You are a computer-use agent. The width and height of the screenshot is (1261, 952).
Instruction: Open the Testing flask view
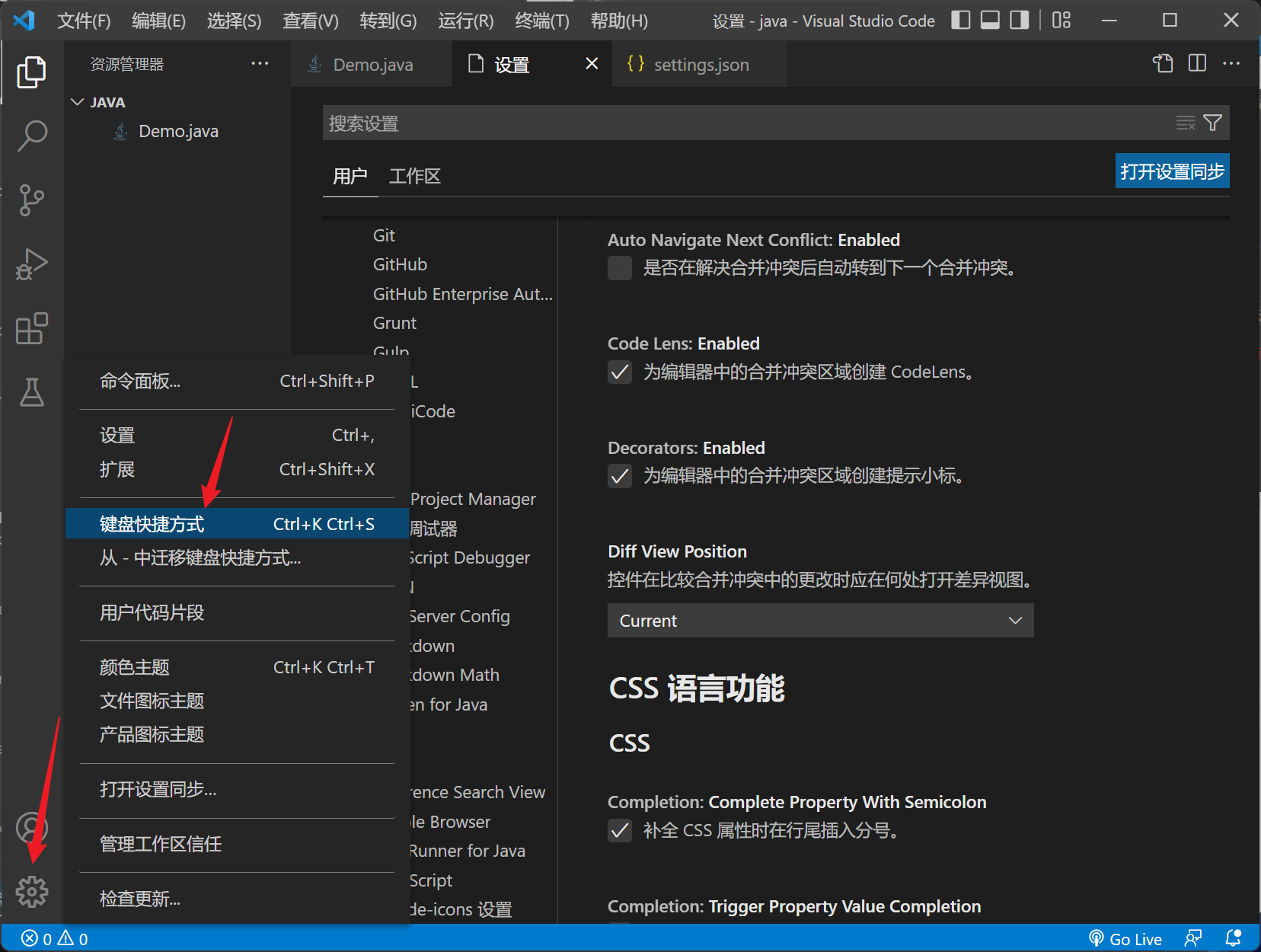(31, 392)
